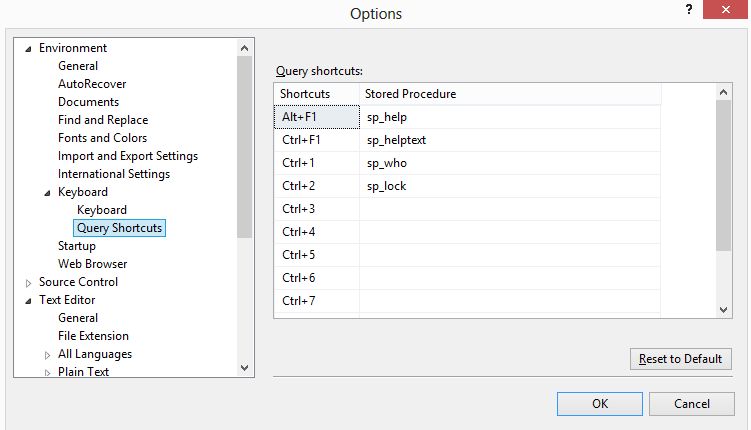Select the Ctrl+1 shortcut cell
This screenshot has height=430, width=751.
click(x=317, y=163)
